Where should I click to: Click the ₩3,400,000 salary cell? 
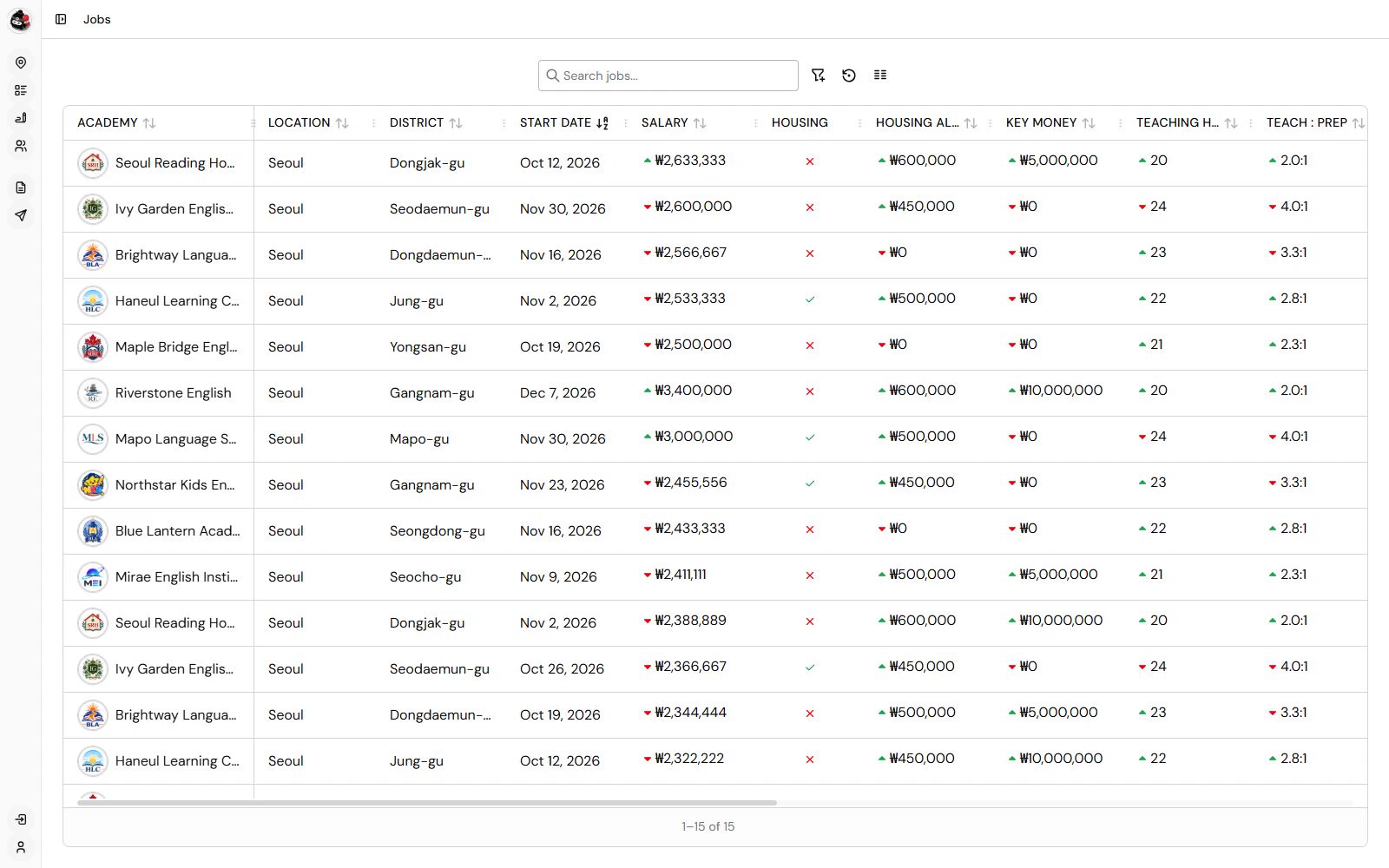(693, 391)
